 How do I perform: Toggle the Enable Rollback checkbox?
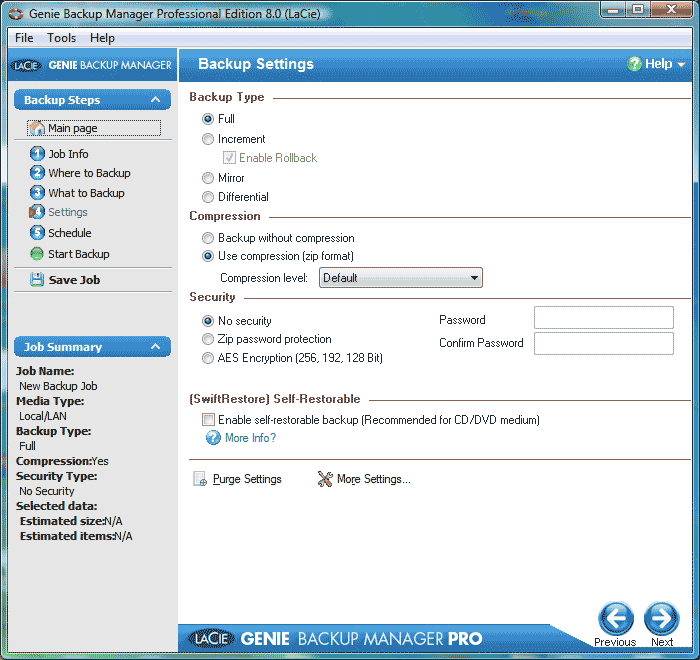pos(229,158)
